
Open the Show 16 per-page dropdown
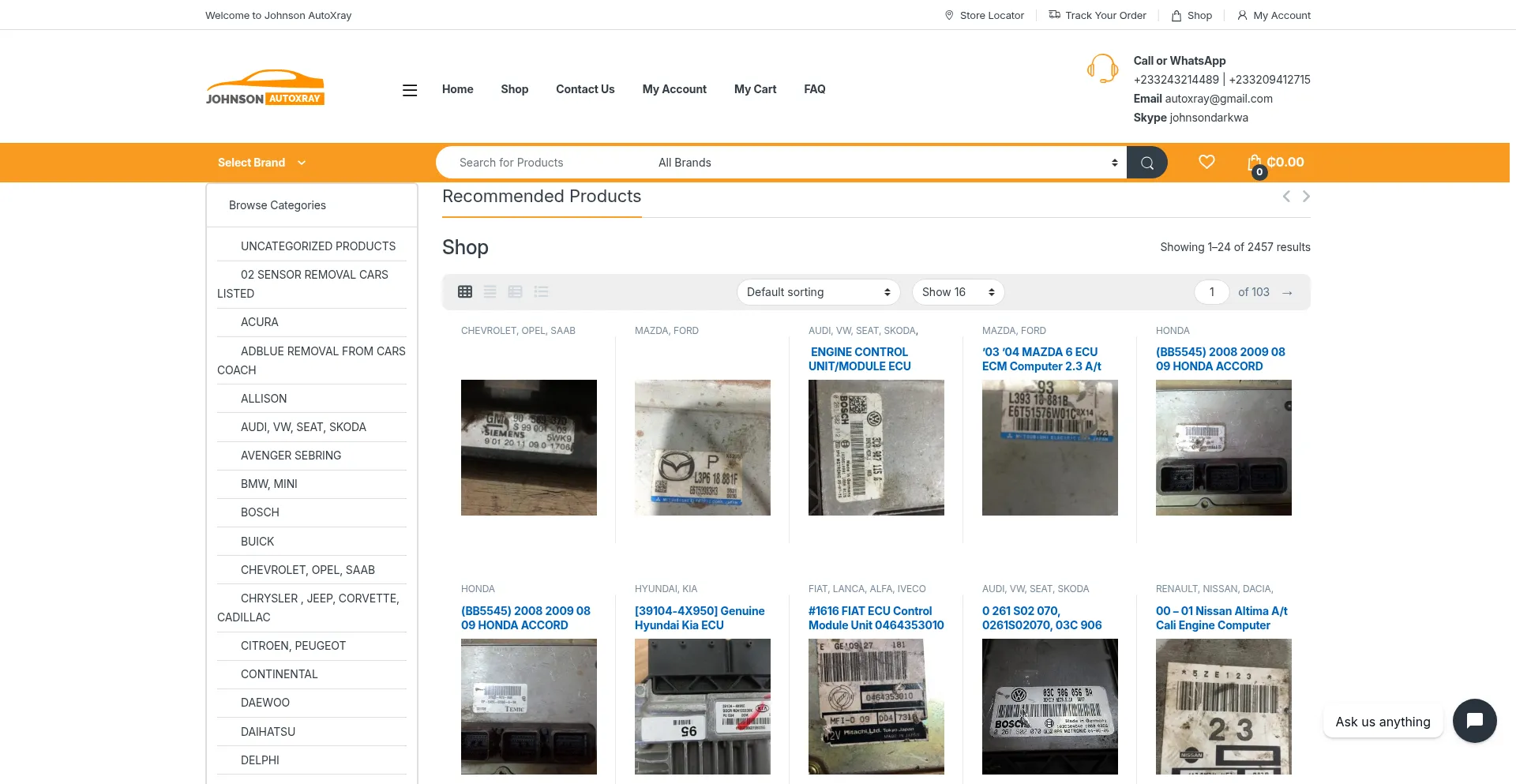[x=957, y=292]
